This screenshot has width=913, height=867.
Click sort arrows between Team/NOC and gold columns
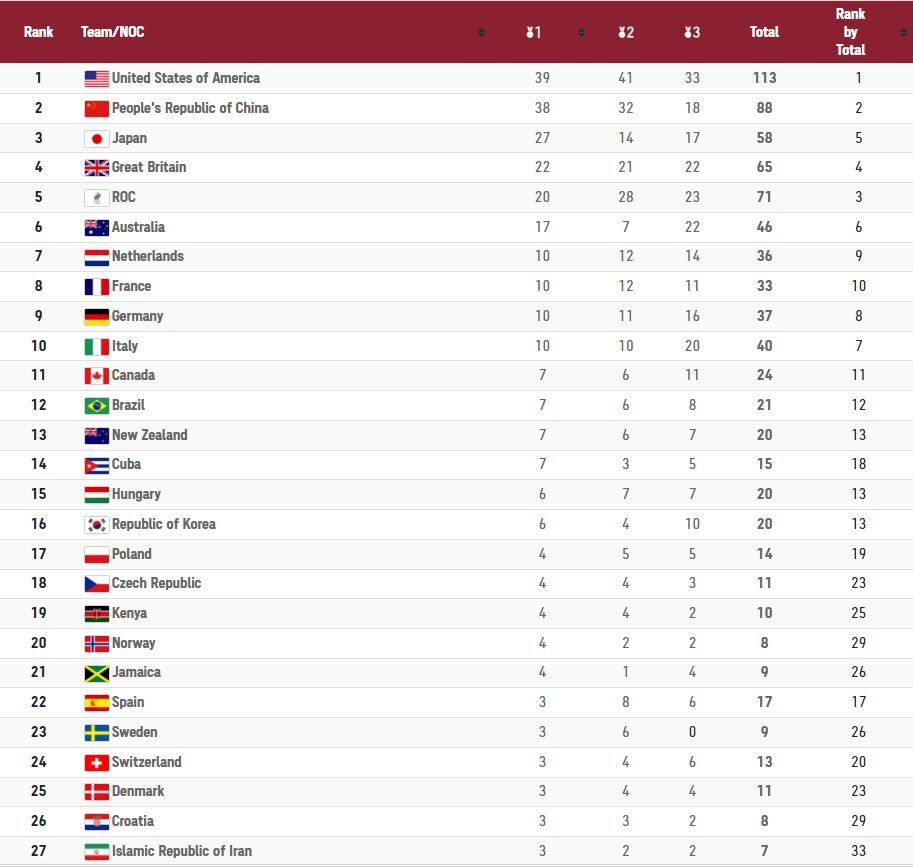coord(481,32)
